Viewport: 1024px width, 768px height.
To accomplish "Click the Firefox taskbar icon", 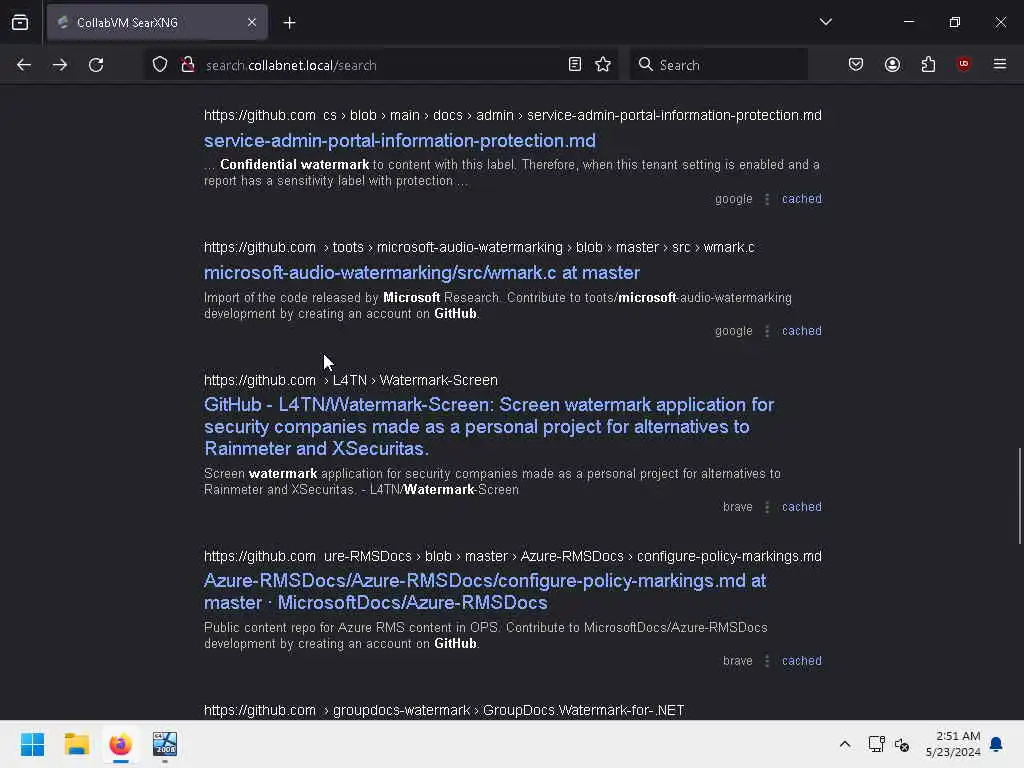I will pyautogui.click(x=121, y=744).
